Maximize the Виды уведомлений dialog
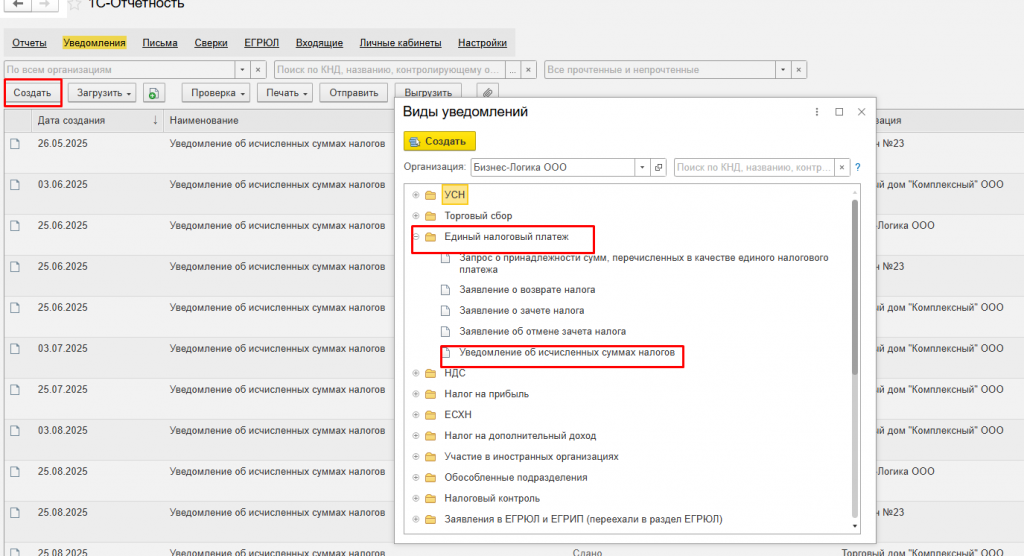 pyautogui.click(x=839, y=112)
